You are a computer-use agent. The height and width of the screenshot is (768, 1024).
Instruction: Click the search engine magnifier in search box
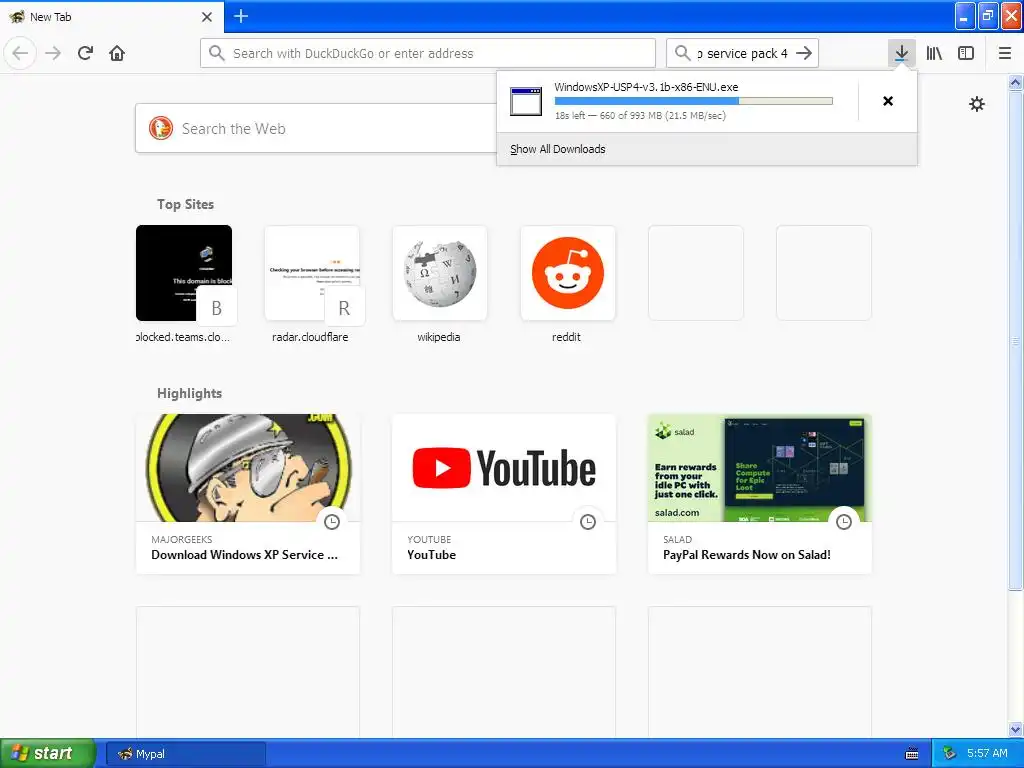click(x=682, y=53)
